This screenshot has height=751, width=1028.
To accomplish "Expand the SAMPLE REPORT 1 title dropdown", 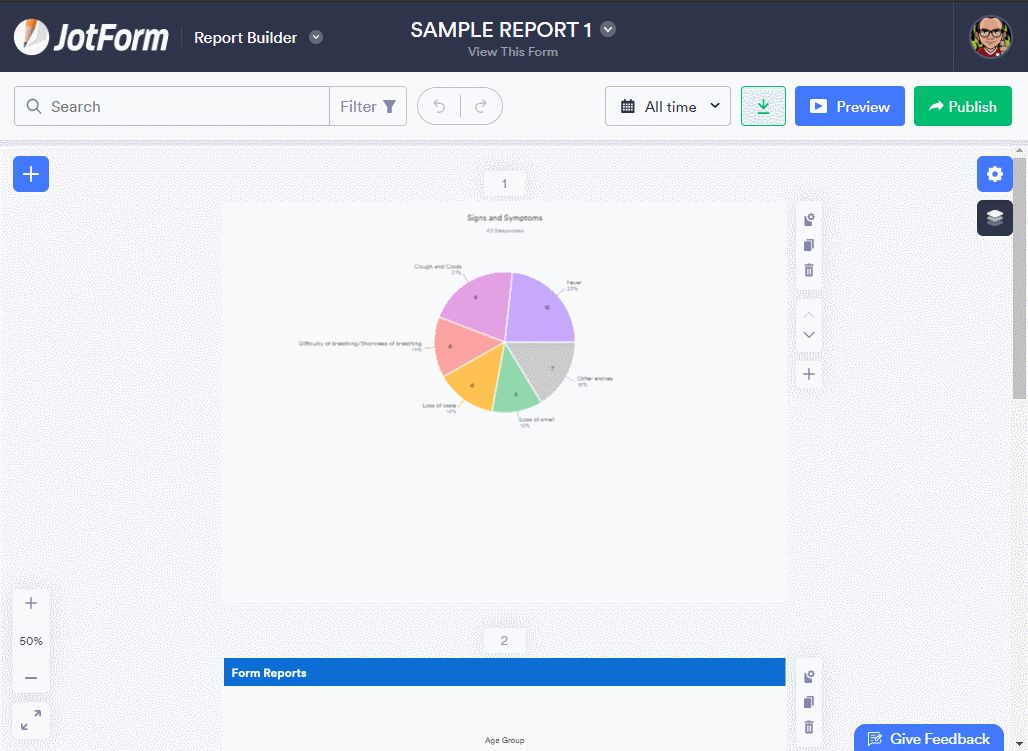I will (608, 29).
